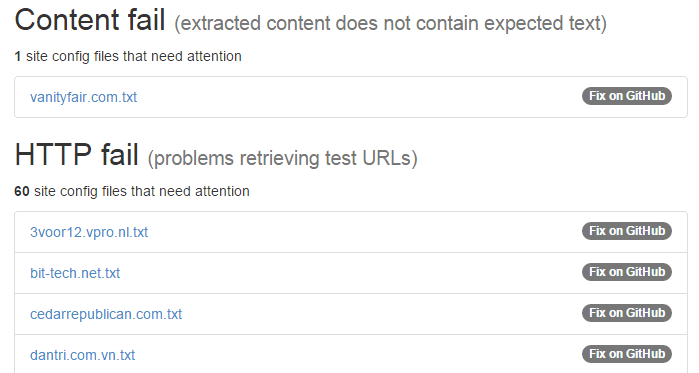Open the 3voor12.vpro.nl.txt config file
The image size is (699, 373).
[89, 232]
